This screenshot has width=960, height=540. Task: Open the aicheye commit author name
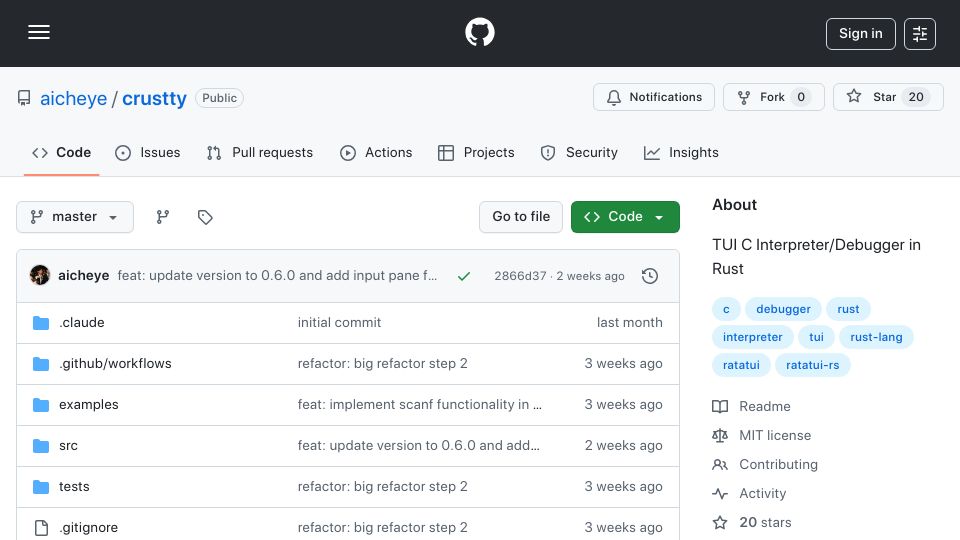click(x=84, y=276)
